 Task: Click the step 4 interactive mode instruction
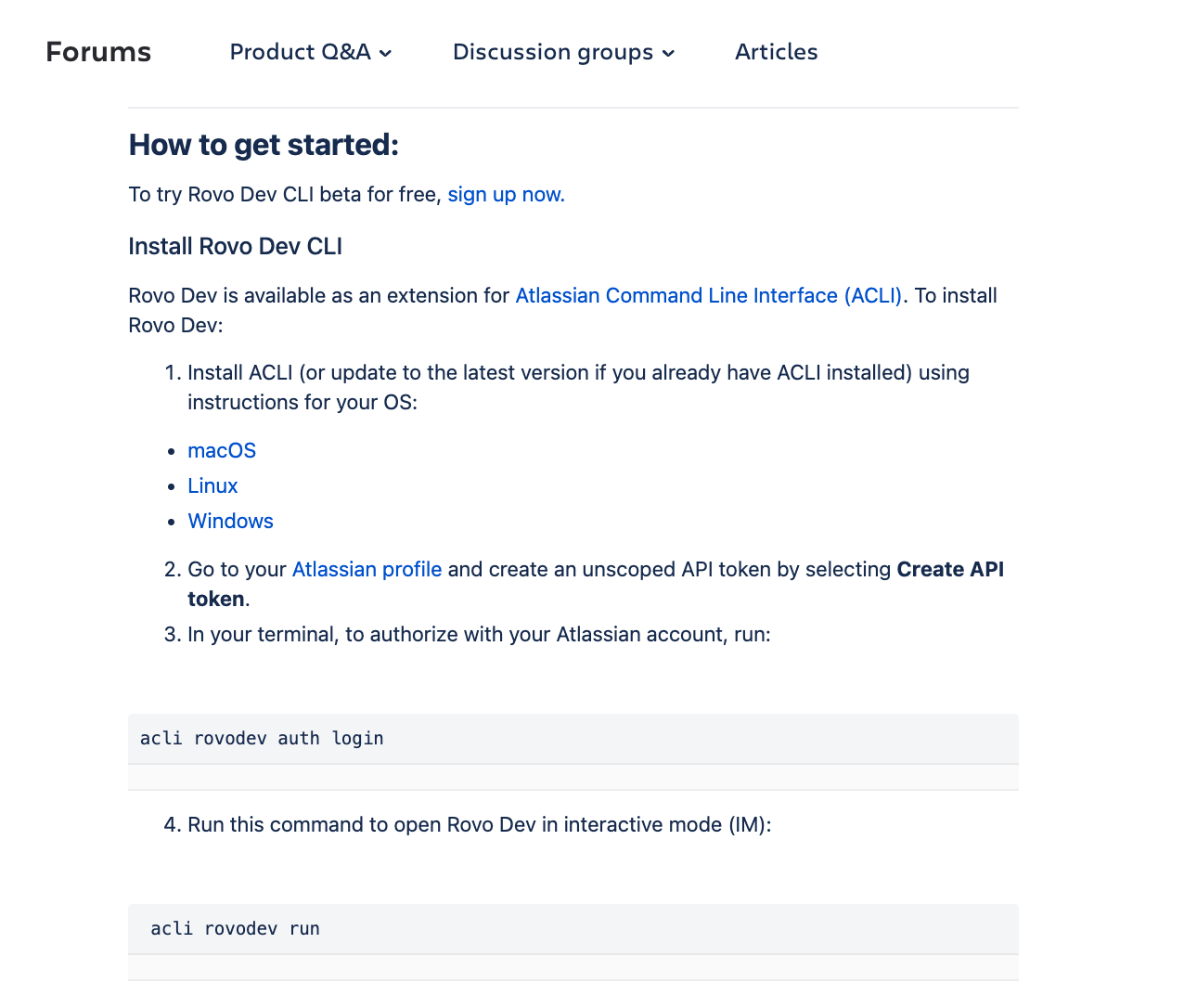click(480, 824)
